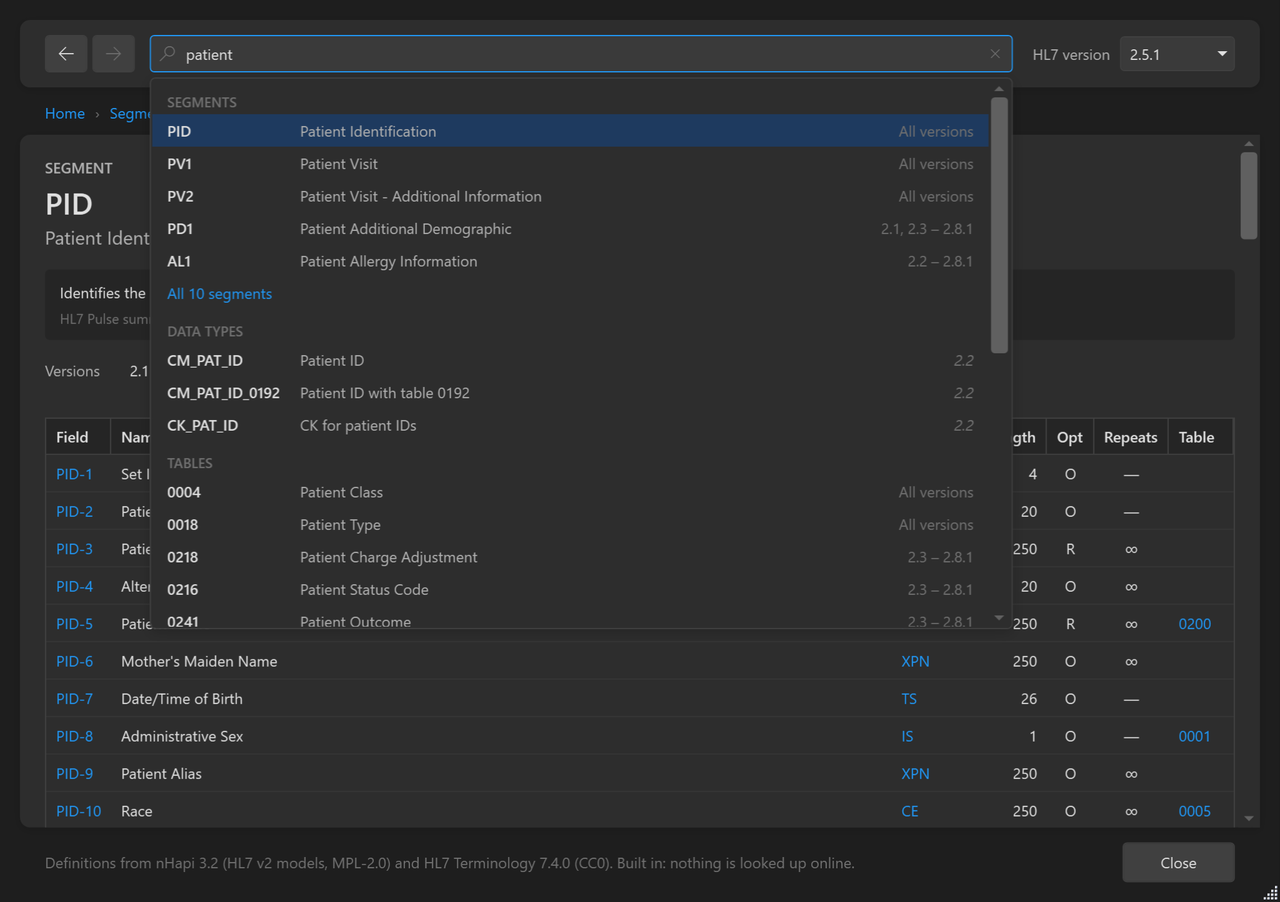Open the PID-3 field link
Viewport: 1280px width, 902px height.
coord(74,549)
